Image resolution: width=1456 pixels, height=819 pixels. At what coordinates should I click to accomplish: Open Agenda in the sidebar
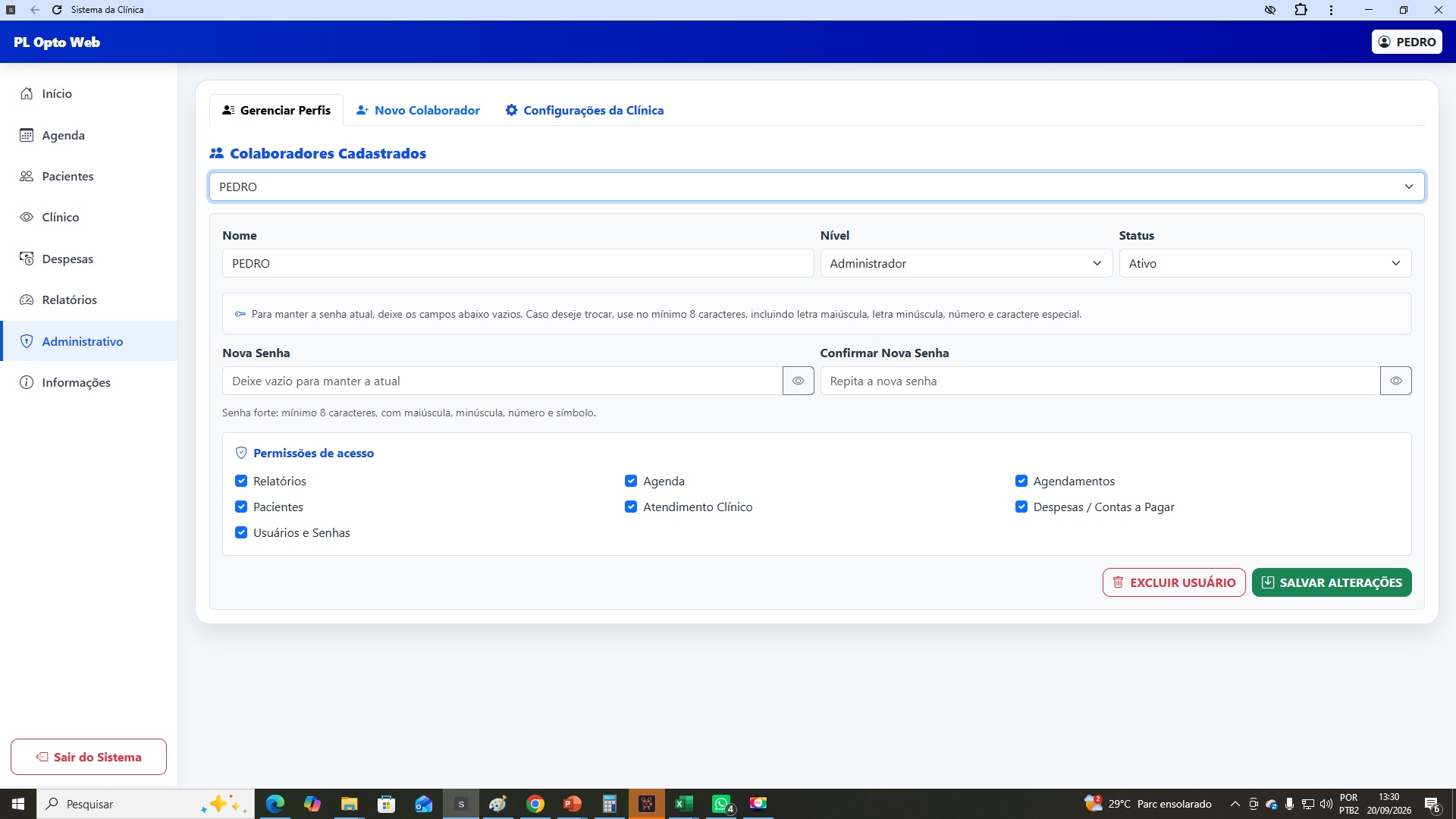89,135
